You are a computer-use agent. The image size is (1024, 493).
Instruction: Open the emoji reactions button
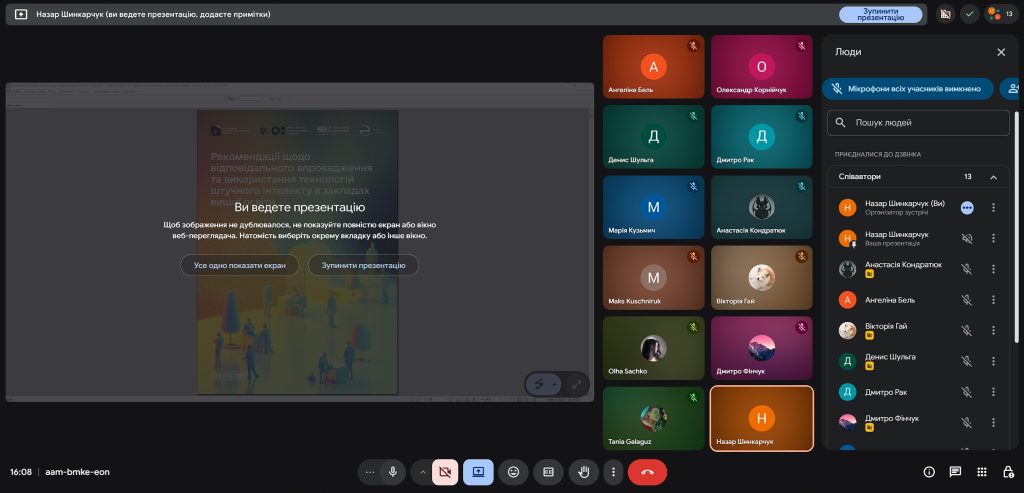[514, 471]
